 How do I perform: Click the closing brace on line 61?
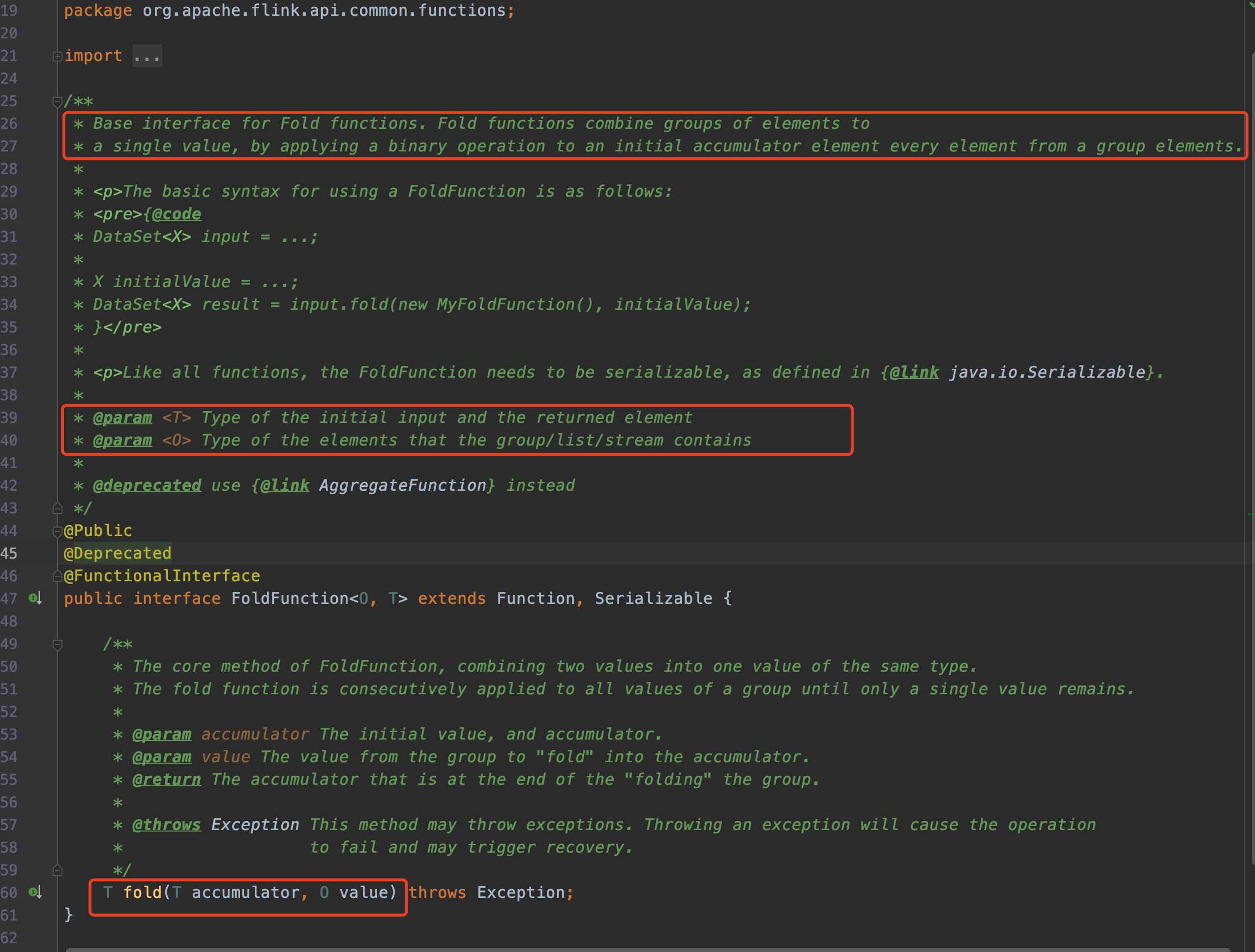(x=69, y=915)
